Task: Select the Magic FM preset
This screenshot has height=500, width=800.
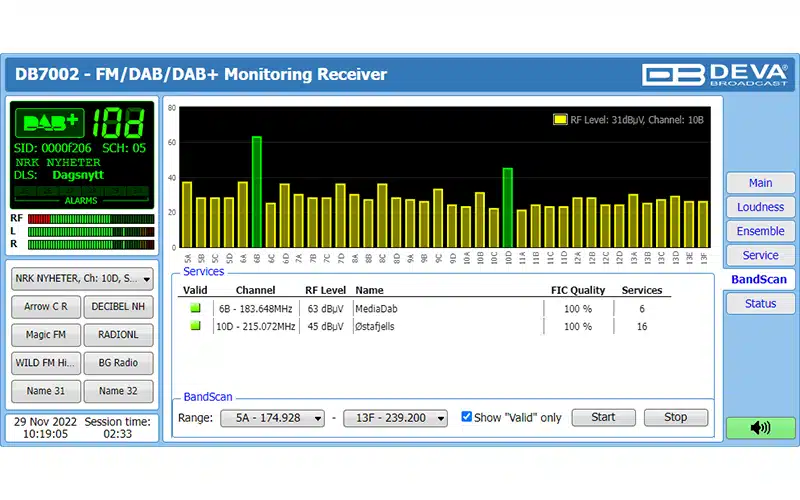Action: (46, 335)
